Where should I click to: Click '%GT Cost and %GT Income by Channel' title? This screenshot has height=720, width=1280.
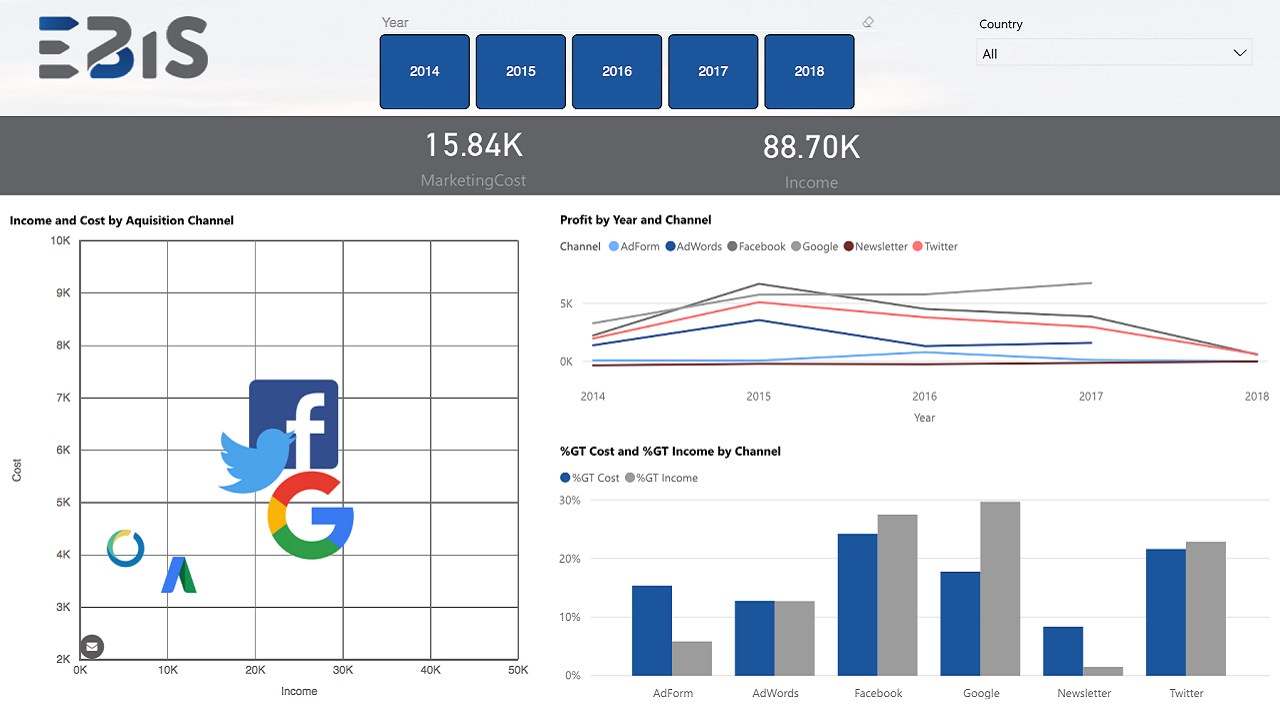pos(670,451)
